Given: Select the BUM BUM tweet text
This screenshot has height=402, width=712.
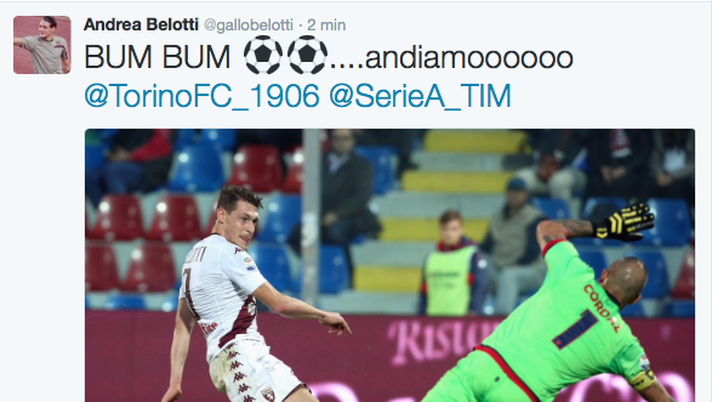Looking at the screenshot, I should coord(157,57).
